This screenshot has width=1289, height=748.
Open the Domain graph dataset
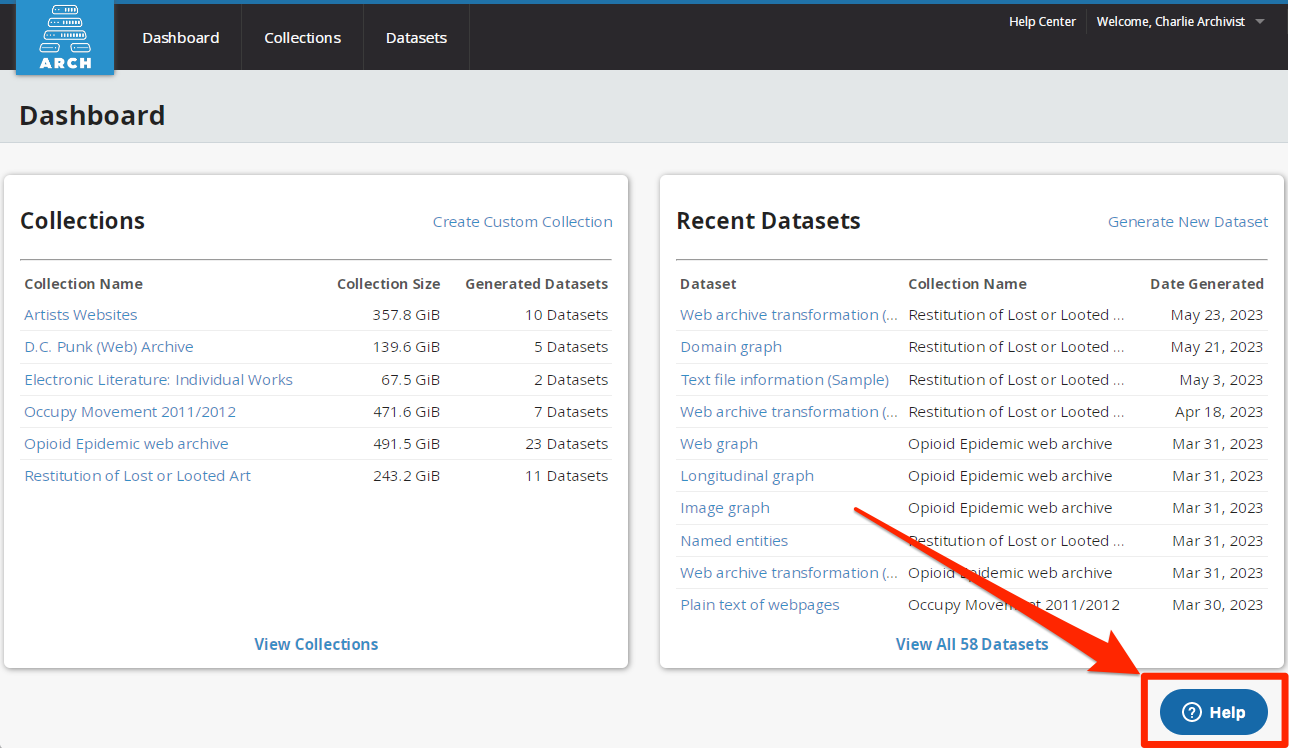coord(731,347)
